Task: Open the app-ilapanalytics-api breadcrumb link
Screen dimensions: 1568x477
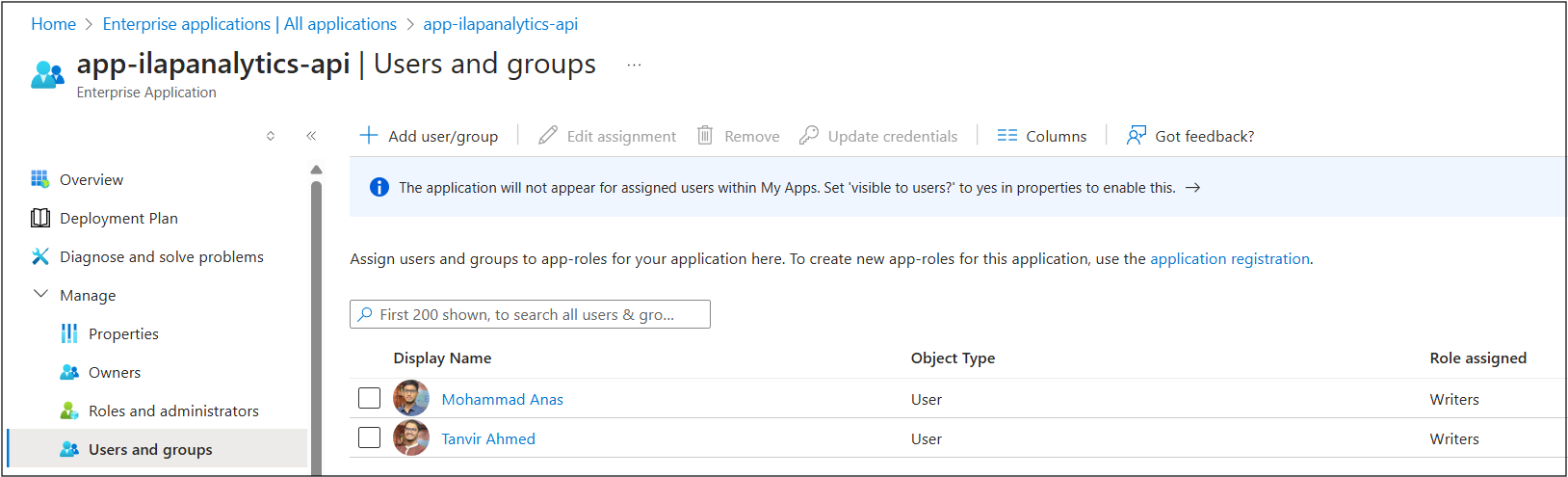Action: tap(501, 24)
